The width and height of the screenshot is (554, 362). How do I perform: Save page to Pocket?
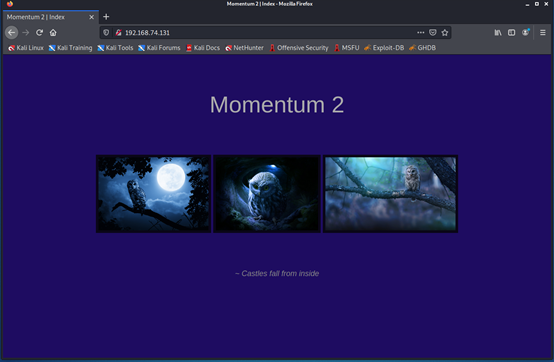click(x=432, y=32)
